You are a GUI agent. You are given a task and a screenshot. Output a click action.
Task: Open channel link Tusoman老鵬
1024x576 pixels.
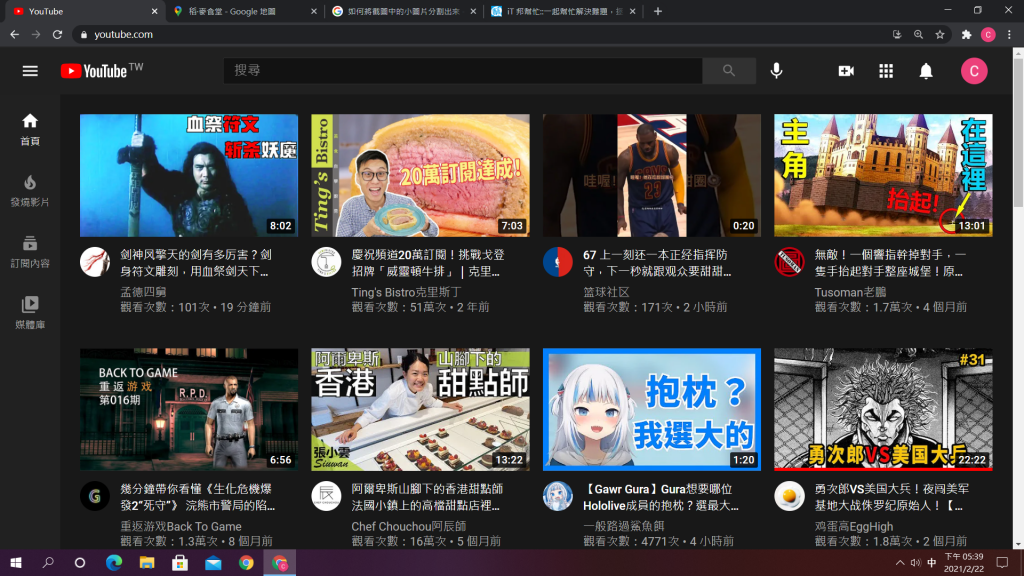[850, 292]
